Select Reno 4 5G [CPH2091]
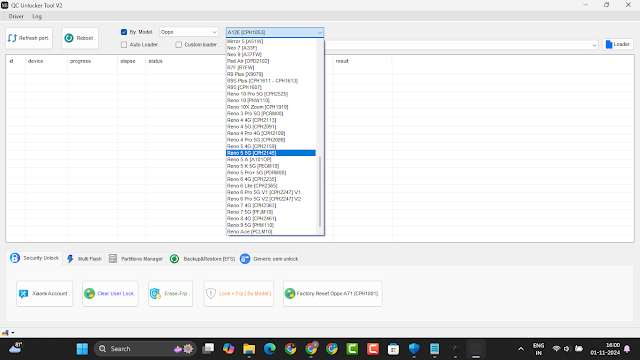 271,127
